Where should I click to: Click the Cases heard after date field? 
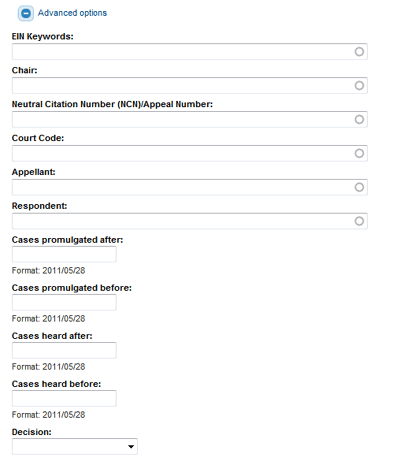(x=64, y=350)
